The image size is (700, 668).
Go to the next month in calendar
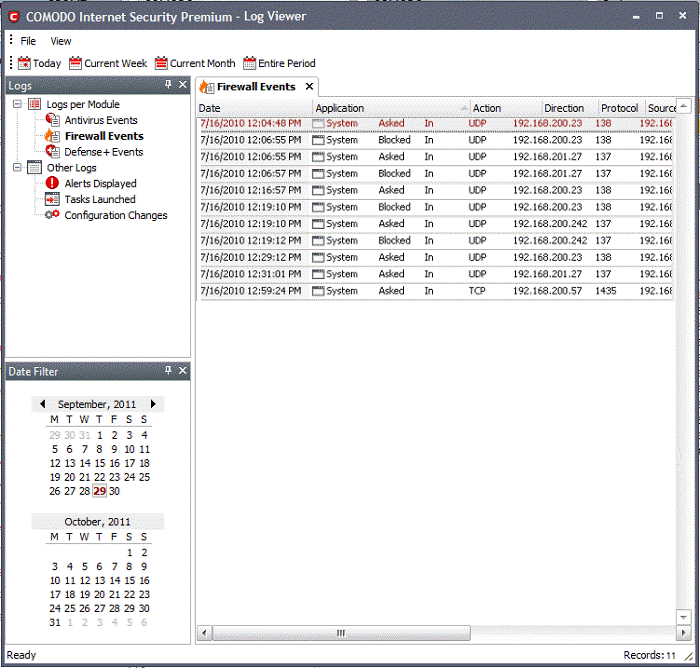click(x=153, y=404)
